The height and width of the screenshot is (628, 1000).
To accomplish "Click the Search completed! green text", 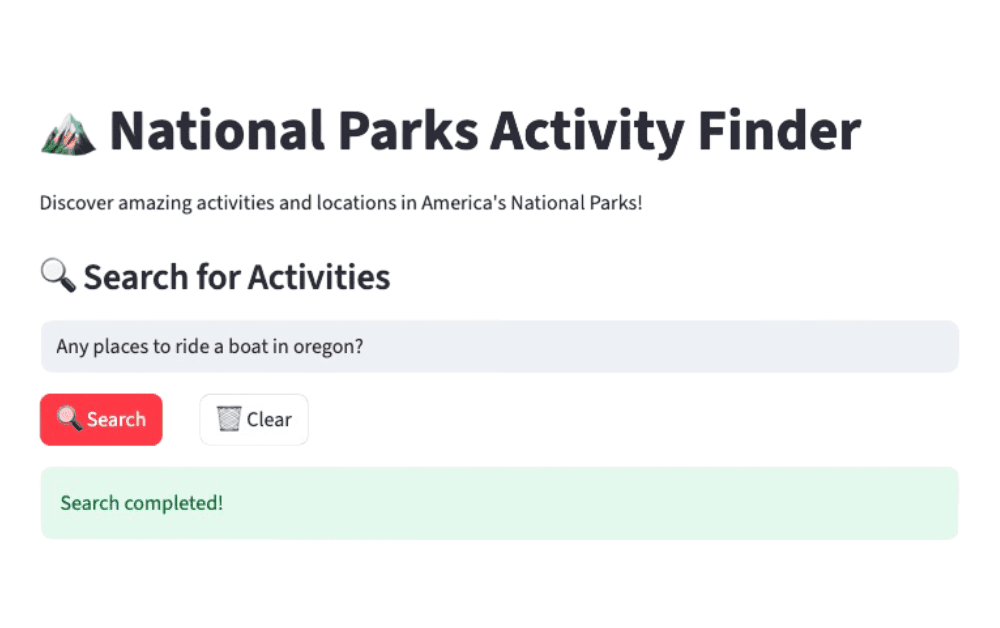I will tap(140, 503).
